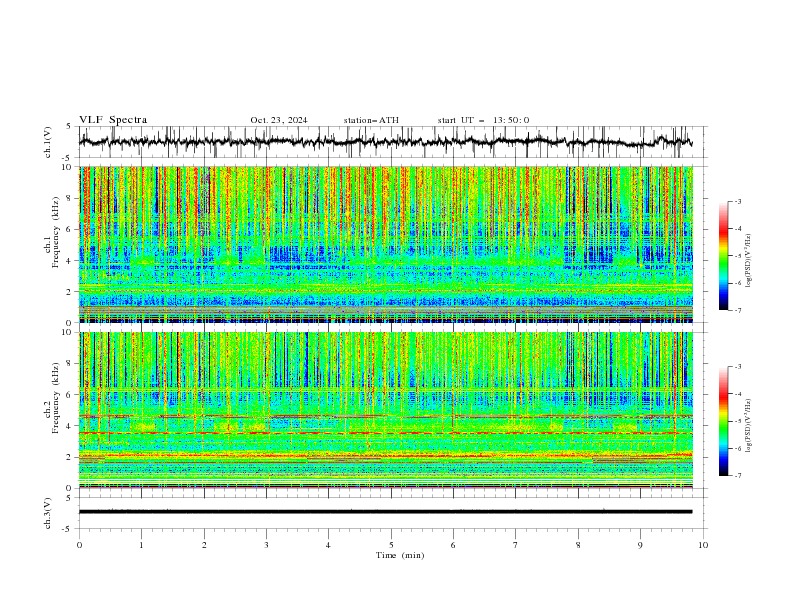Viewport: 792px width, 612px height.
Task: Select the date text "Oct. 23, 2024"
Action: pos(279,120)
